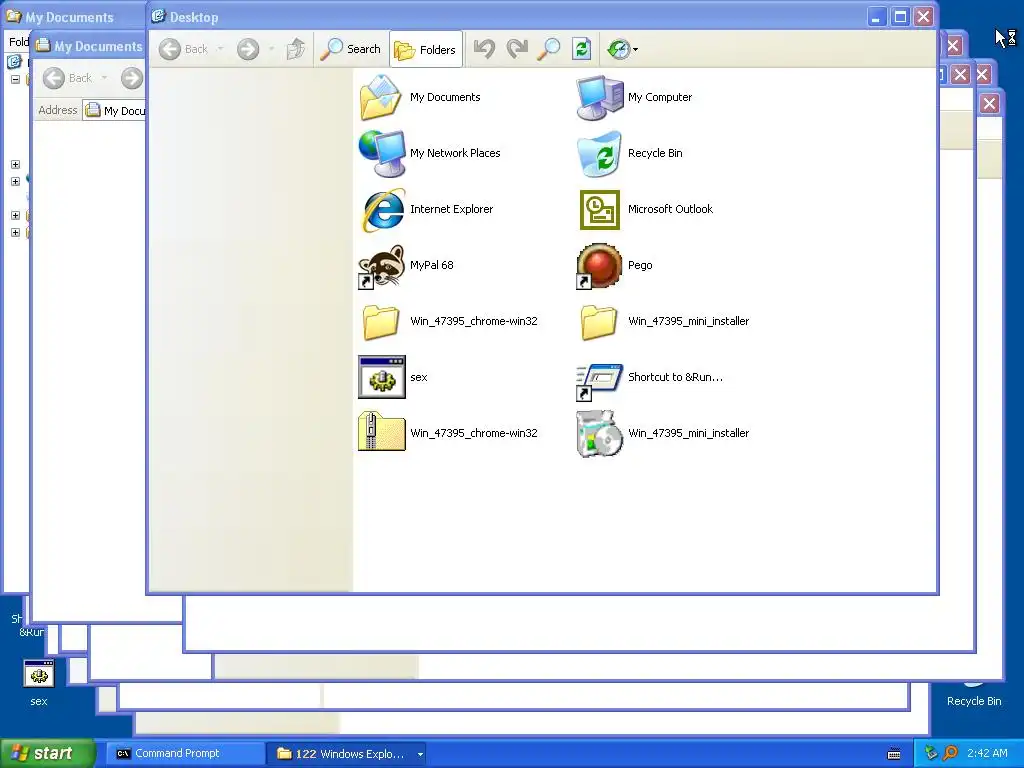
Task: Click Back in the Desktop window toolbar
Action: [x=184, y=49]
